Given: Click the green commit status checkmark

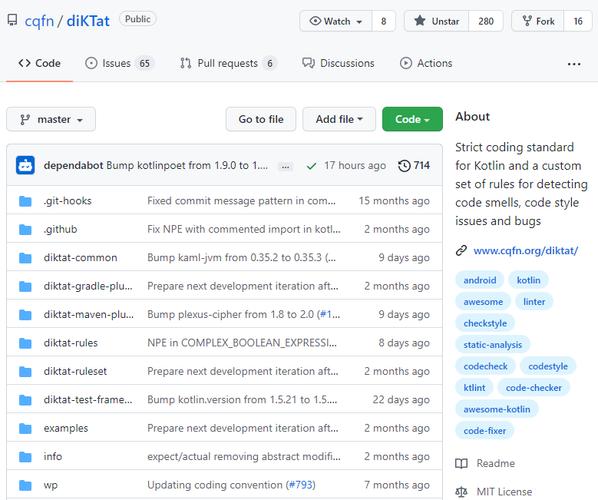Looking at the screenshot, I should [312, 166].
